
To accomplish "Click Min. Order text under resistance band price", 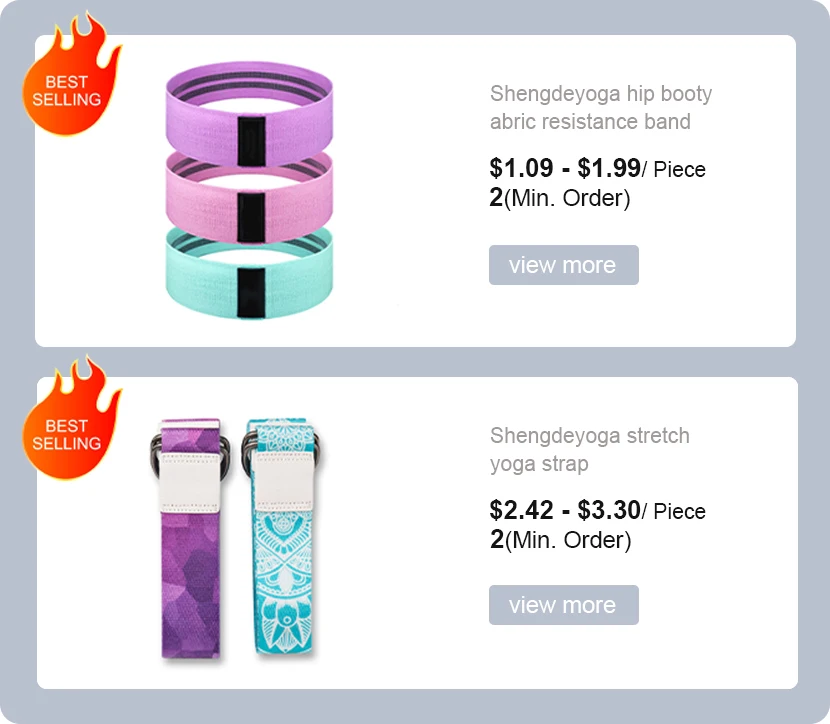I will click(567, 198).
